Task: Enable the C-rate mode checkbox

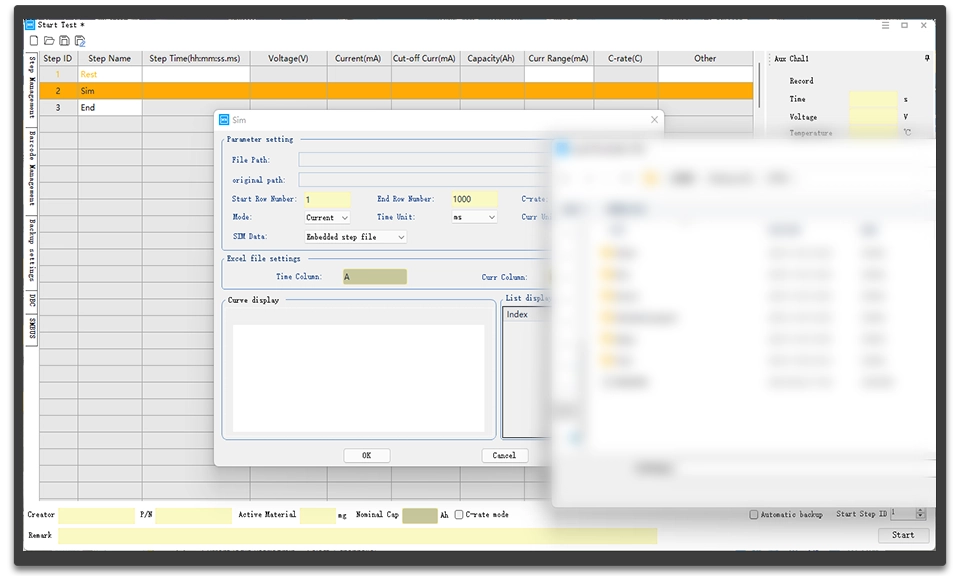Action: tap(459, 515)
